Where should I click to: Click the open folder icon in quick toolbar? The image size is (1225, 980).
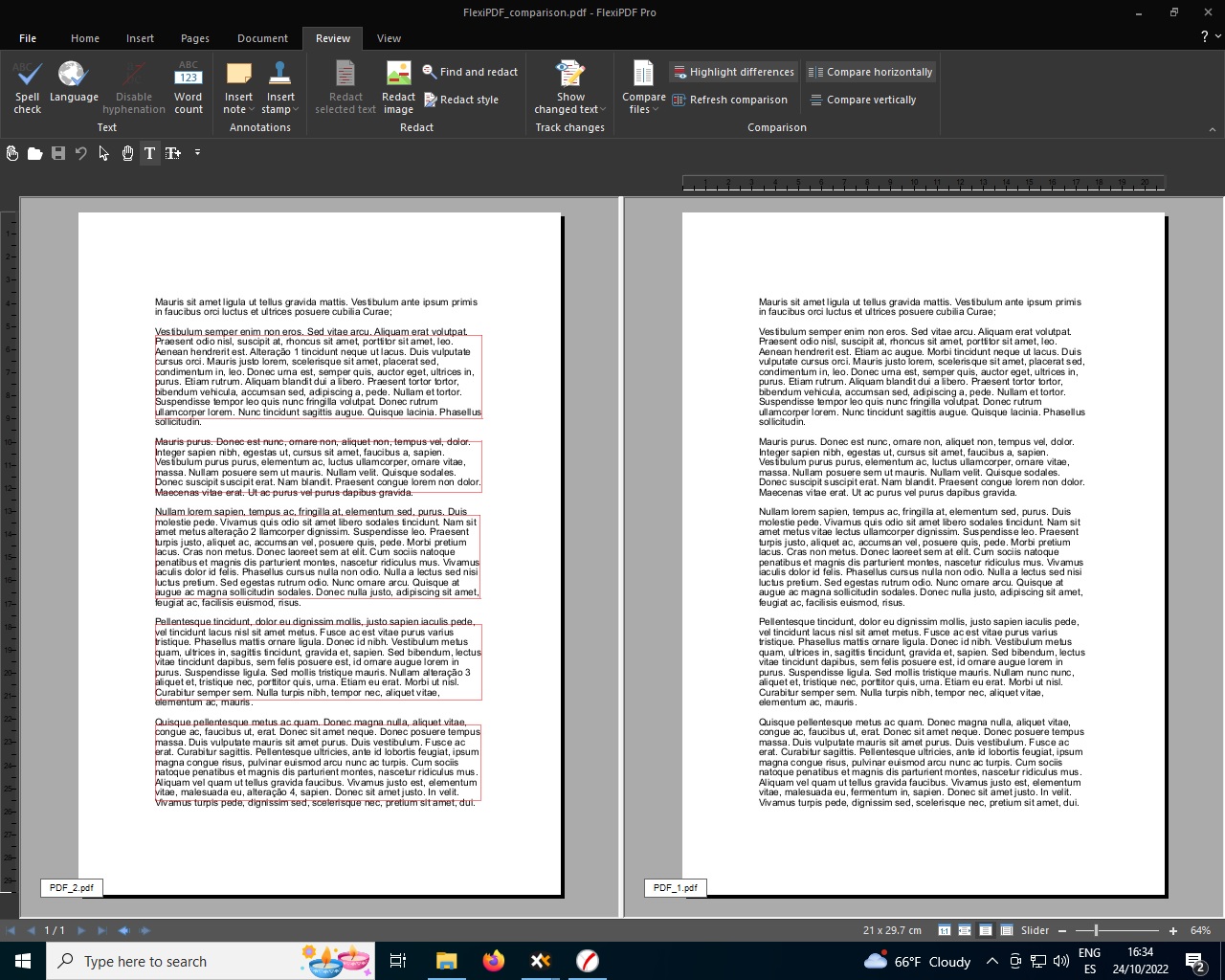(x=35, y=153)
